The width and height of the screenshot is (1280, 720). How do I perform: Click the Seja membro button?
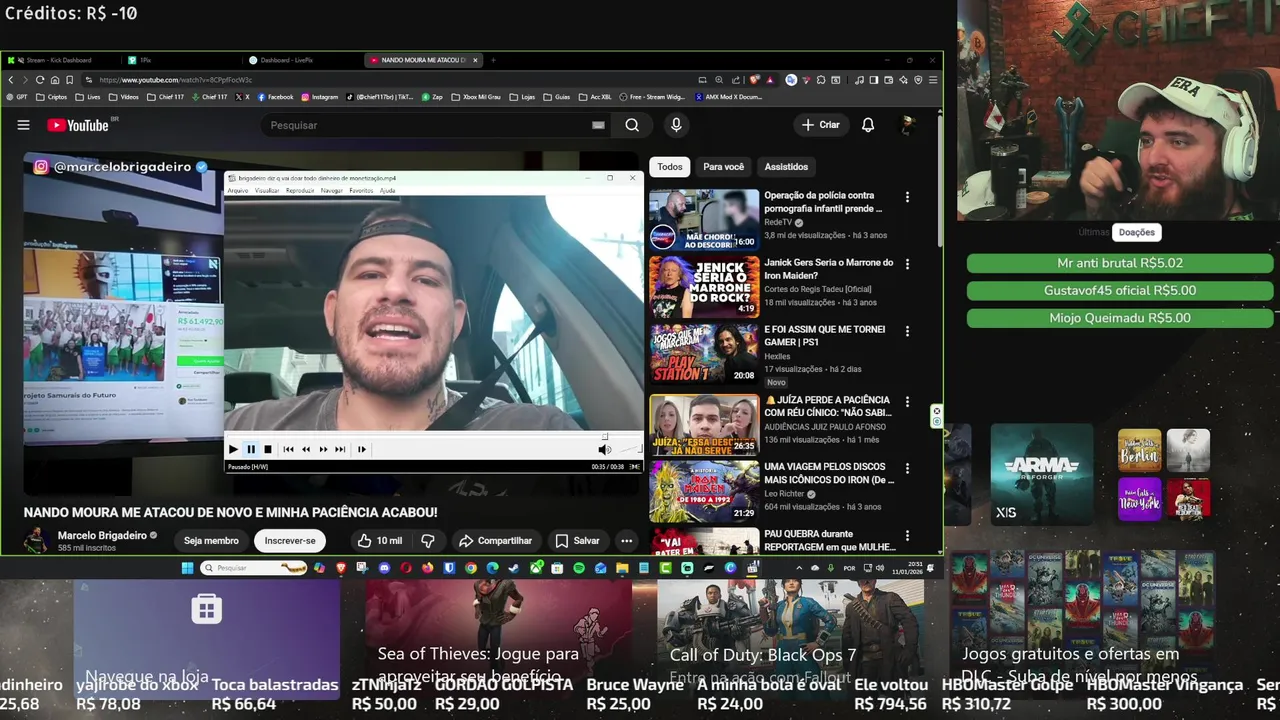pos(211,541)
